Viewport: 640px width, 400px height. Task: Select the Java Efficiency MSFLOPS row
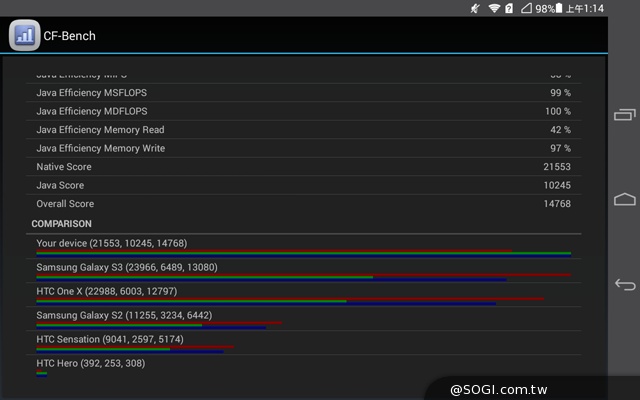click(303, 92)
